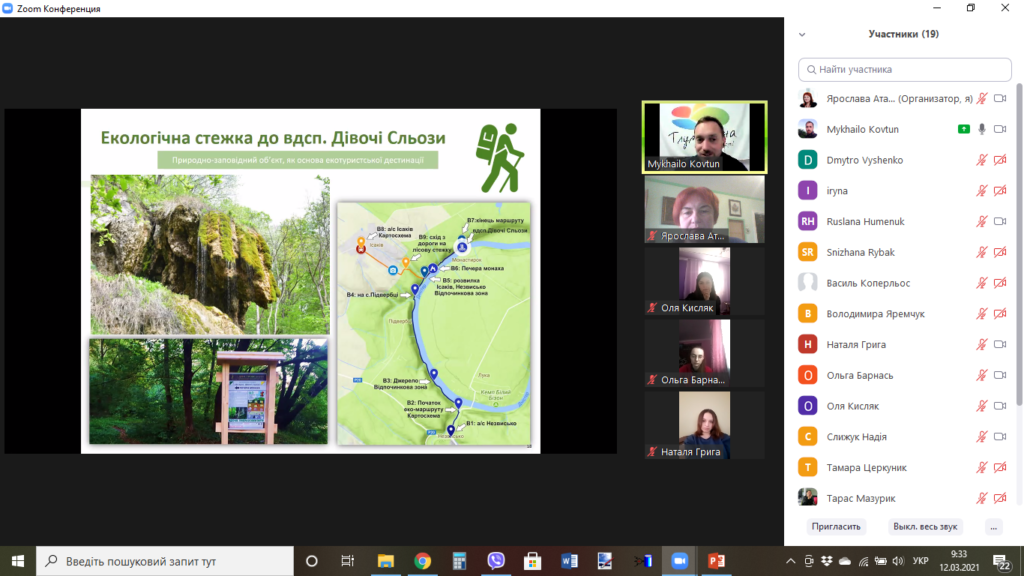The width and height of the screenshot is (1024, 576).
Task: Click the muted mic icon for Dmytro Vyshenko
Action: click(x=982, y=160)
